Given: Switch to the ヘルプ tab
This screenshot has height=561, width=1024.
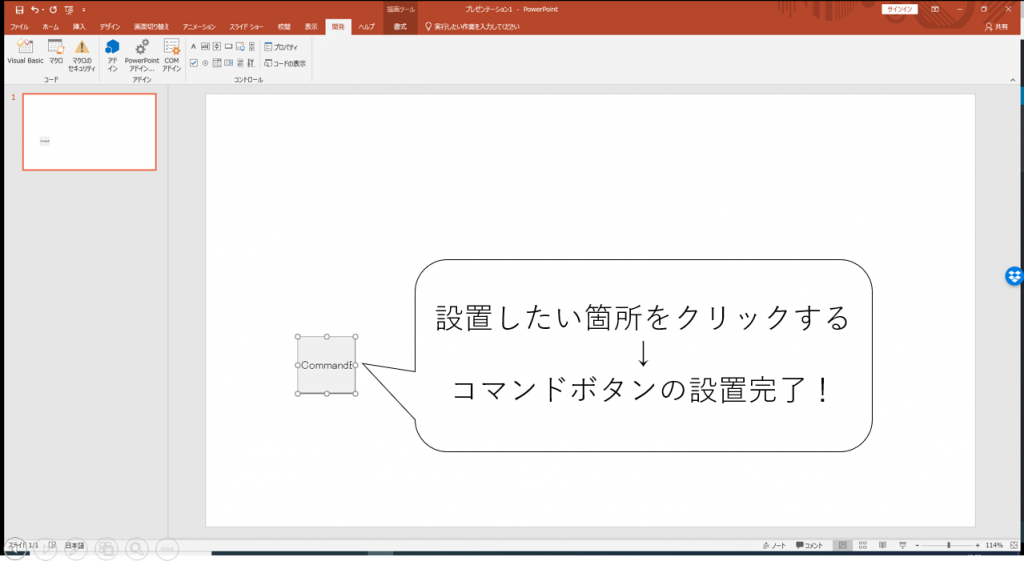Looking at the screenshot, I should coord(366,27).
